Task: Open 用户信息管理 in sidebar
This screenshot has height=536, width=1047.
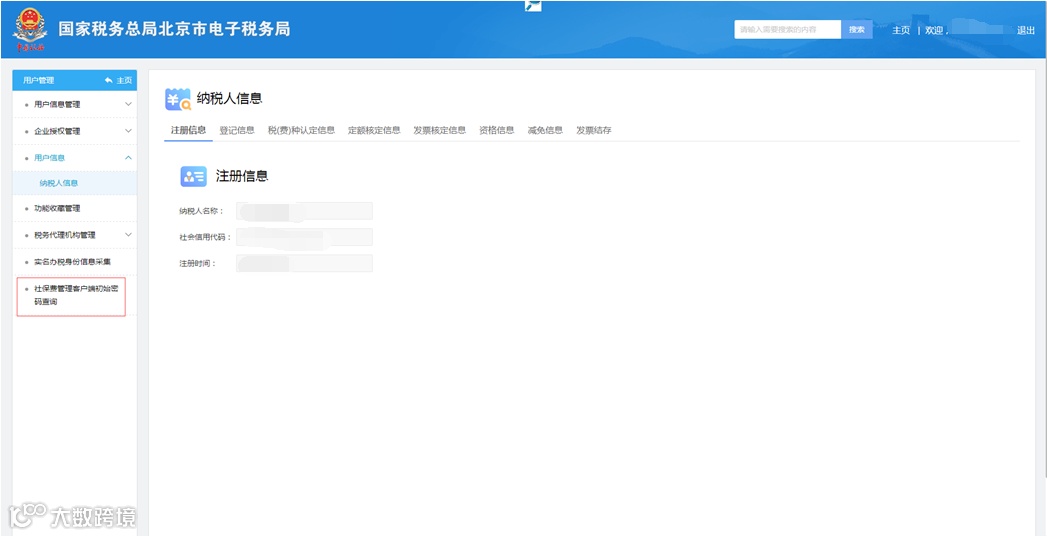Action: click(57, 104)
